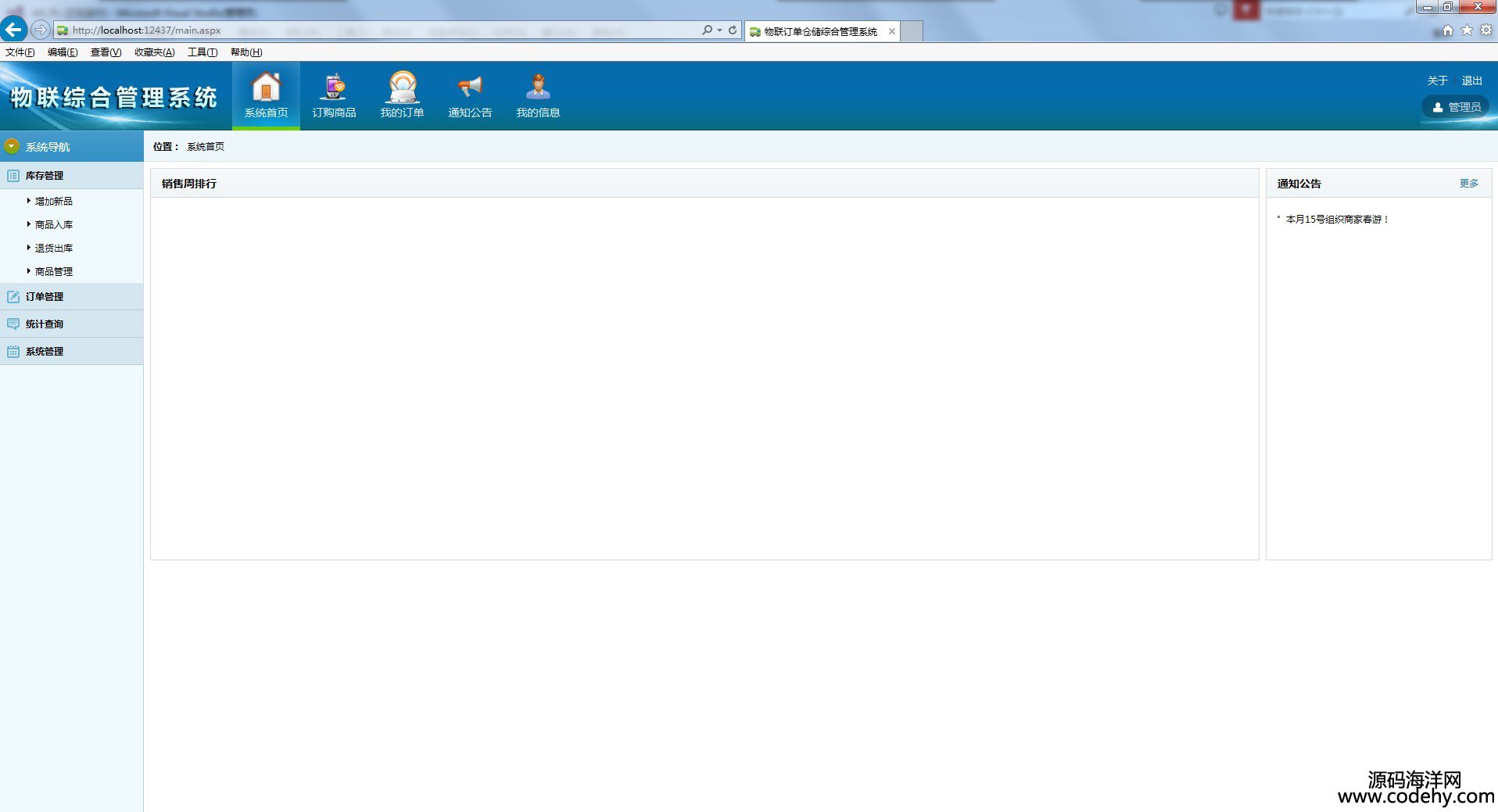Screen dimensions: 1498x812
Task: Expand the 订单管理 sidebar section
Action: [x=72, y=297]
